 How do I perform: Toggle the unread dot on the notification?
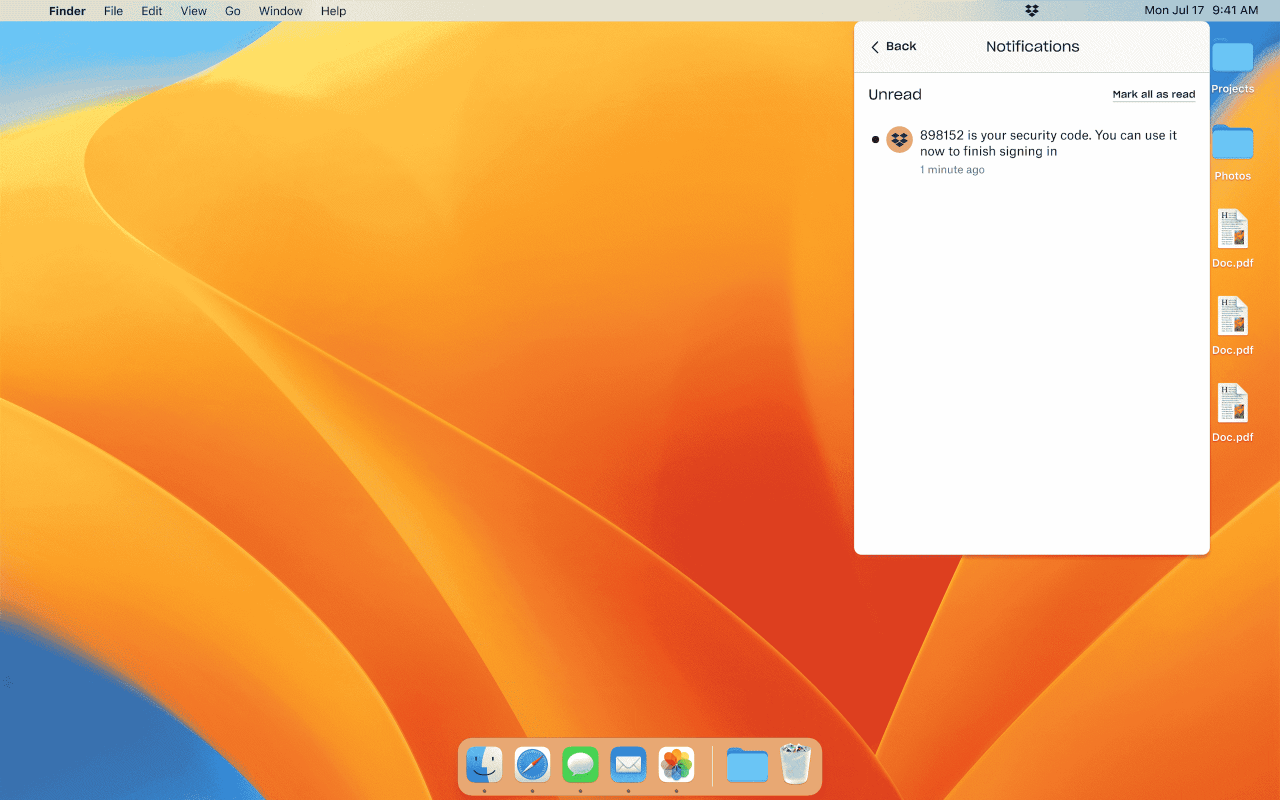tap(875, 139)
